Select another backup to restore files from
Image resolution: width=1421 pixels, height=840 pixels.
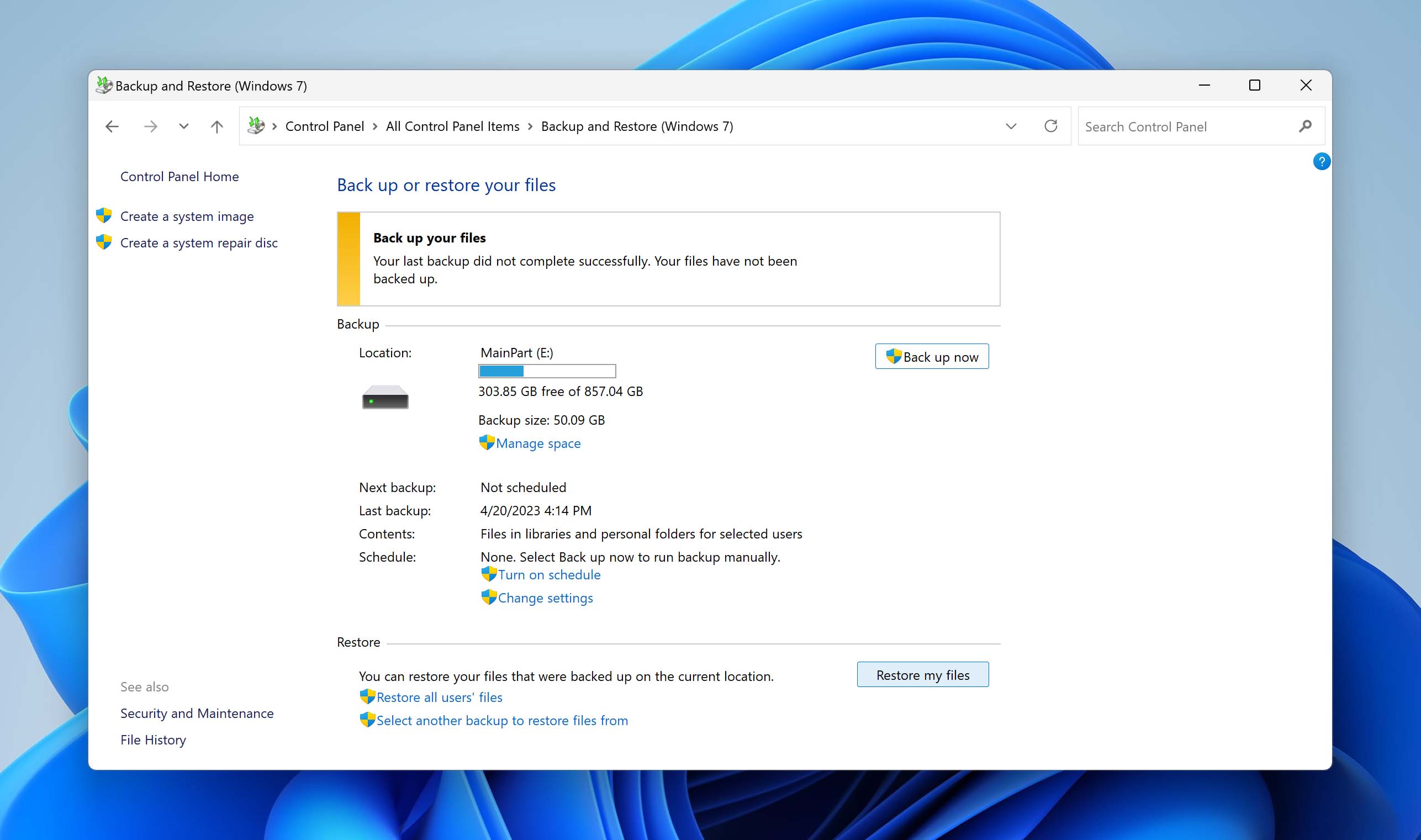pos(501,719)
